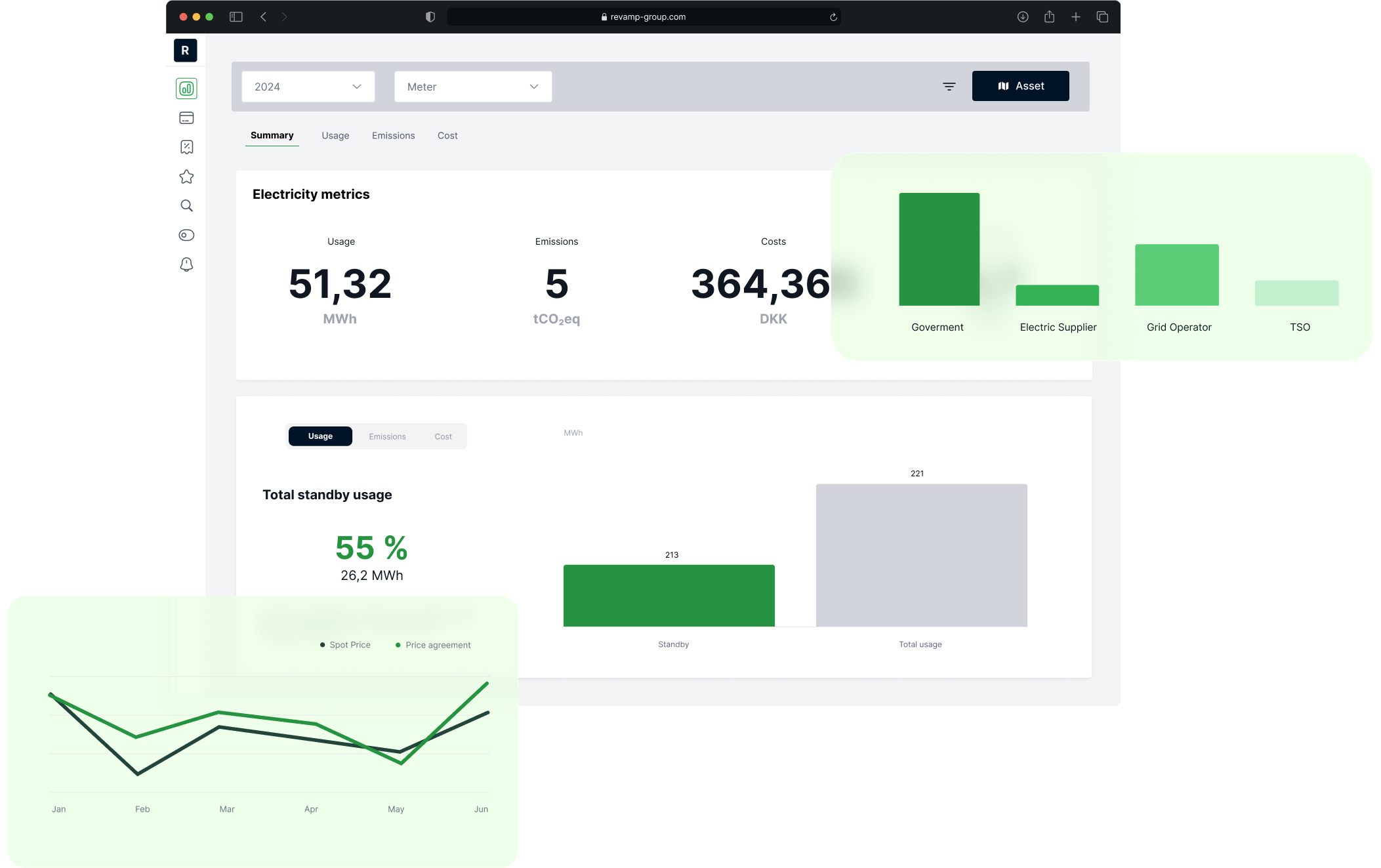The width and height of the screenshot is (1381, 868).
Task: Click the Goverment dark green bar
Action: [x=939, y=249]
